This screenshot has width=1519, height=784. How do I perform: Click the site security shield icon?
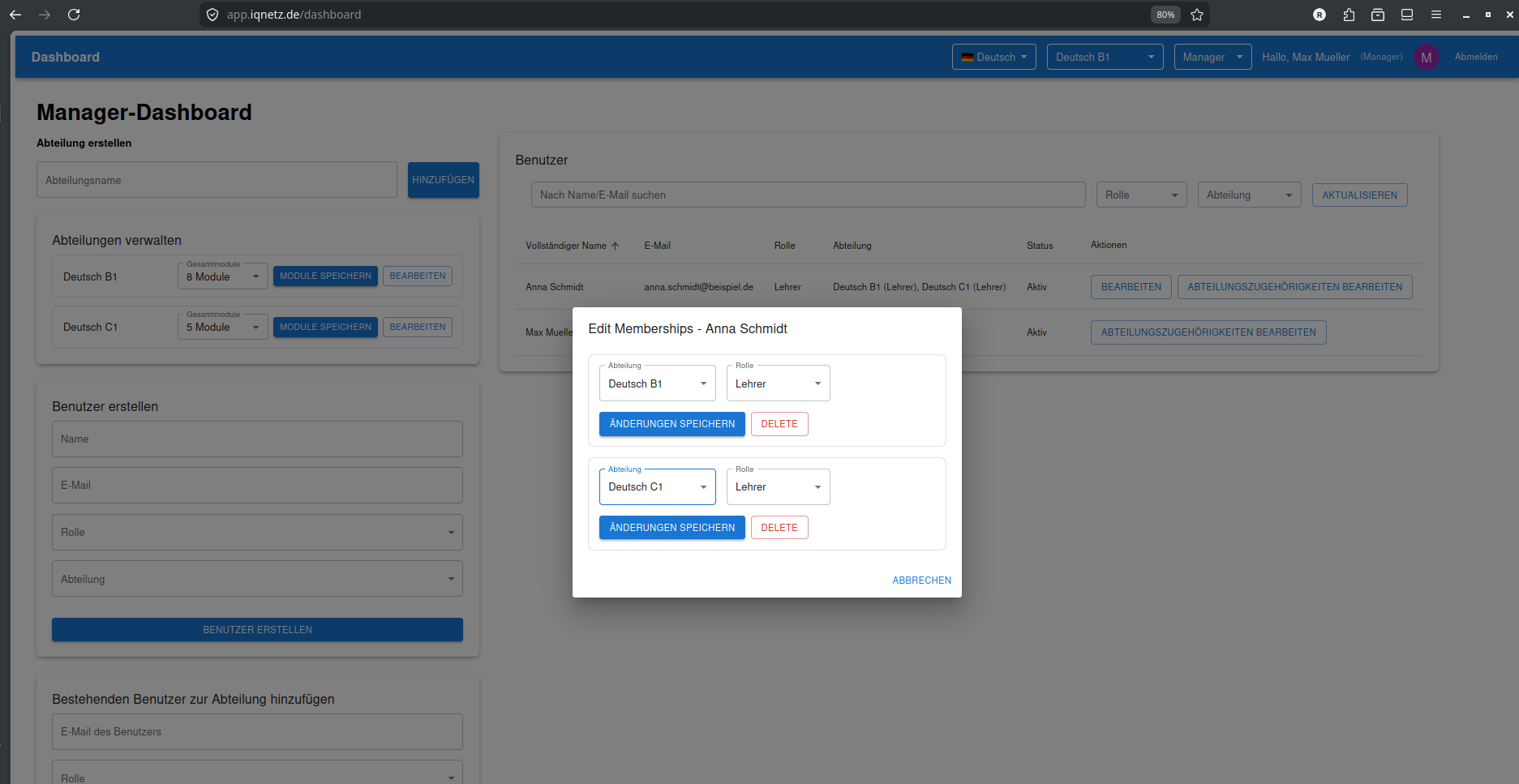coord(212,15)
